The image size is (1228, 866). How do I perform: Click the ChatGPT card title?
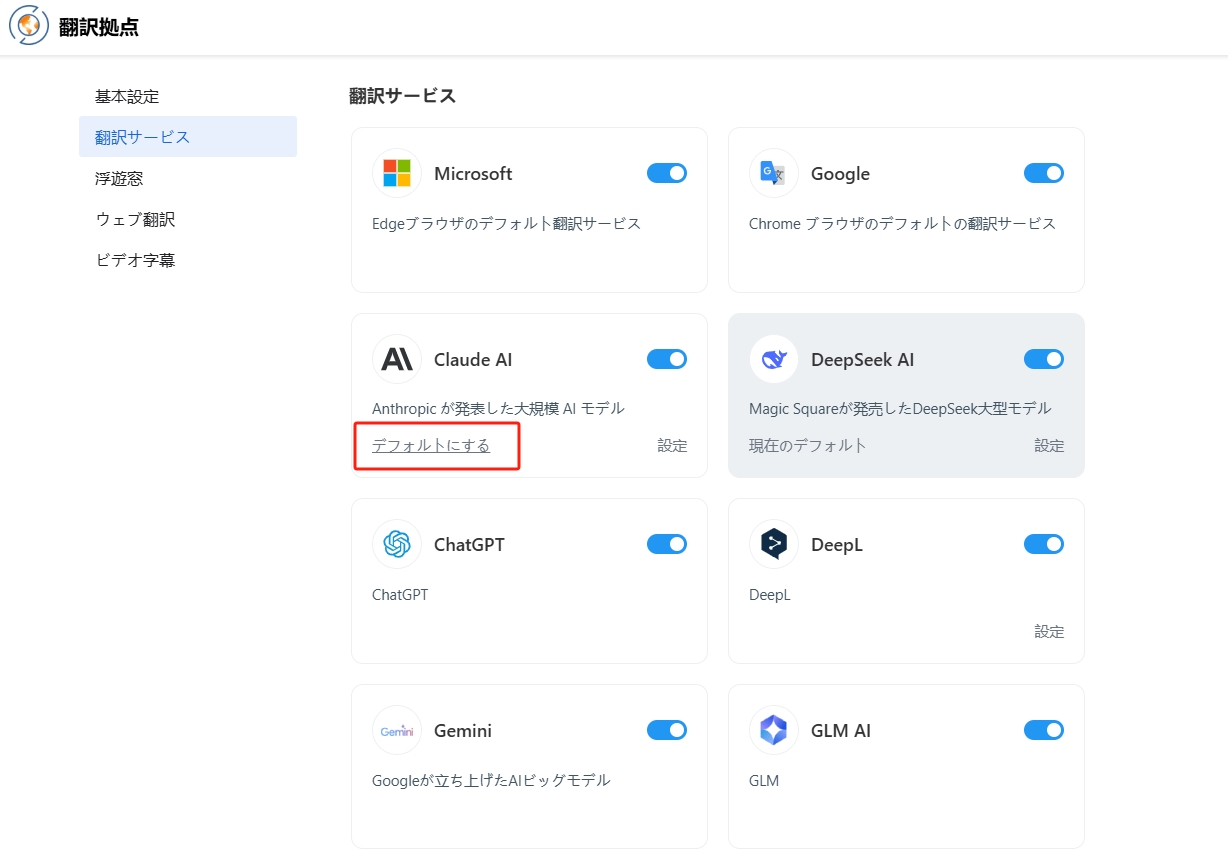(x=469, y=545)
